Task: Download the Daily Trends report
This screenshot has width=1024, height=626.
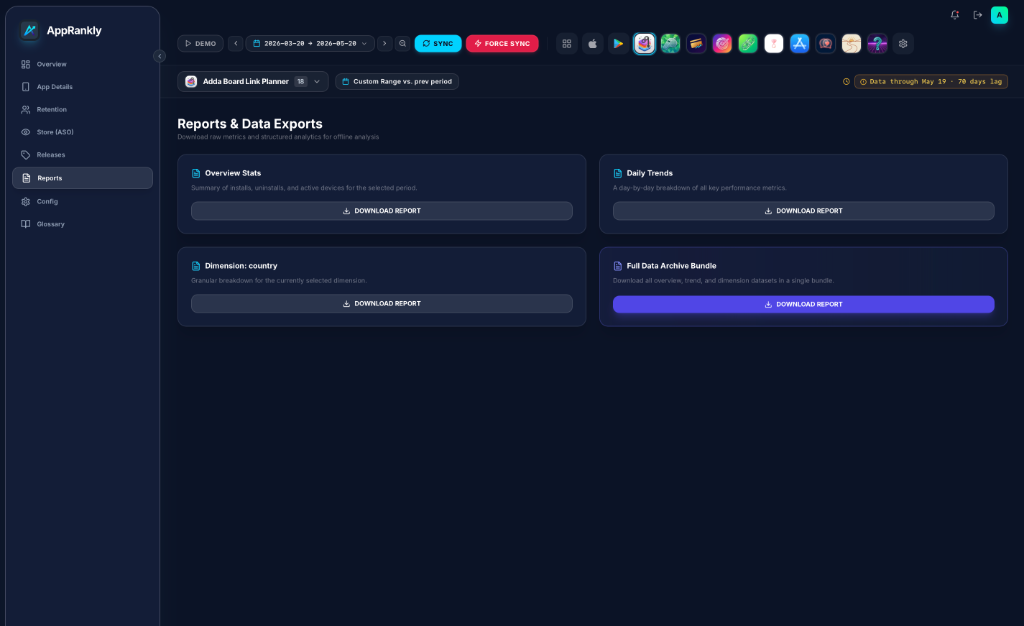Action: tap(803, 211)
